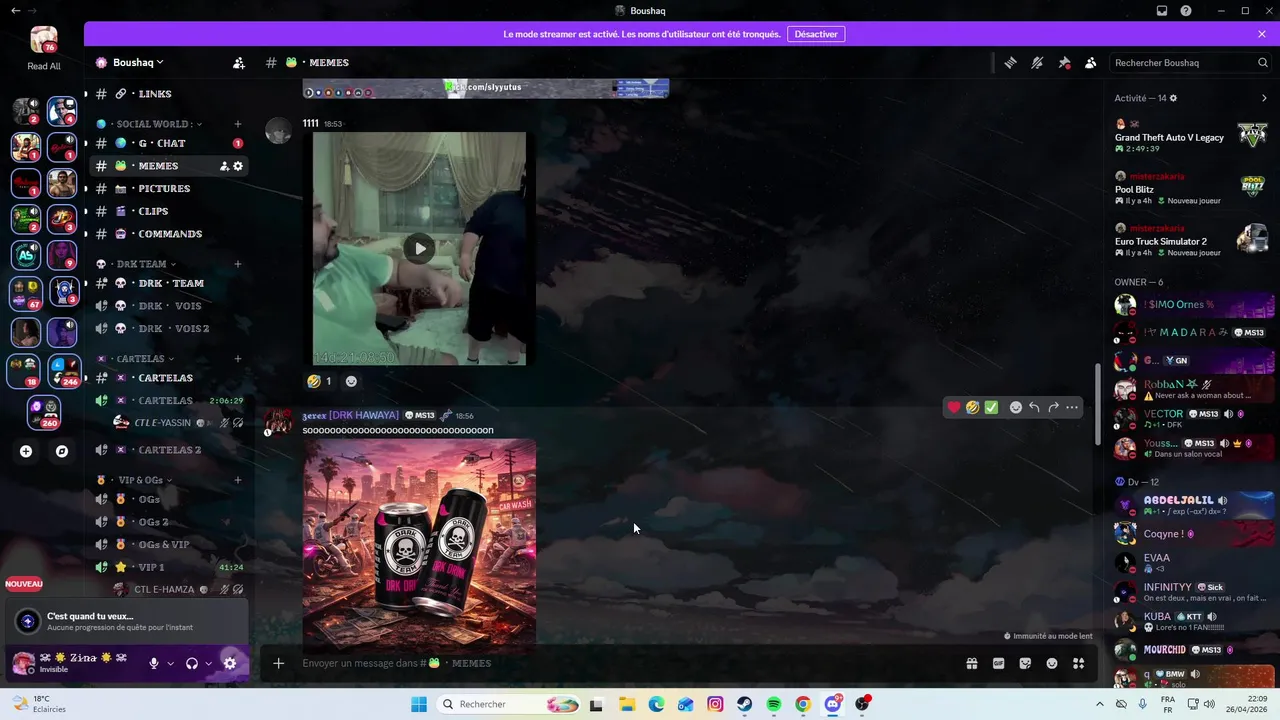Viewport: 1280px width, 720px height.
Task: Open Discover servers compass icon
Action: point(62,452)
